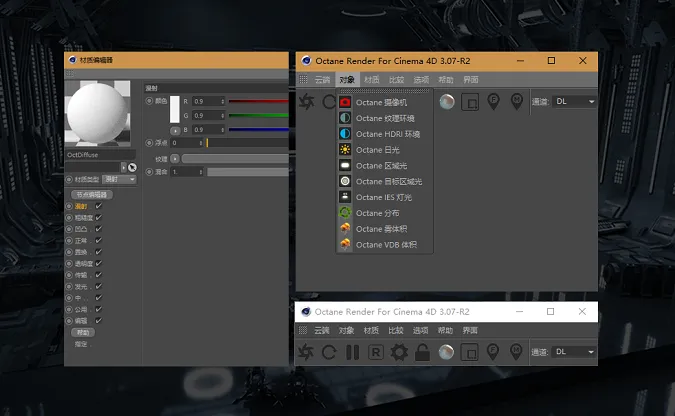This screenshot has width=675, height=416.
Task: Open the 通道 DL dropdown in upper window
Action: click(575, 102)
